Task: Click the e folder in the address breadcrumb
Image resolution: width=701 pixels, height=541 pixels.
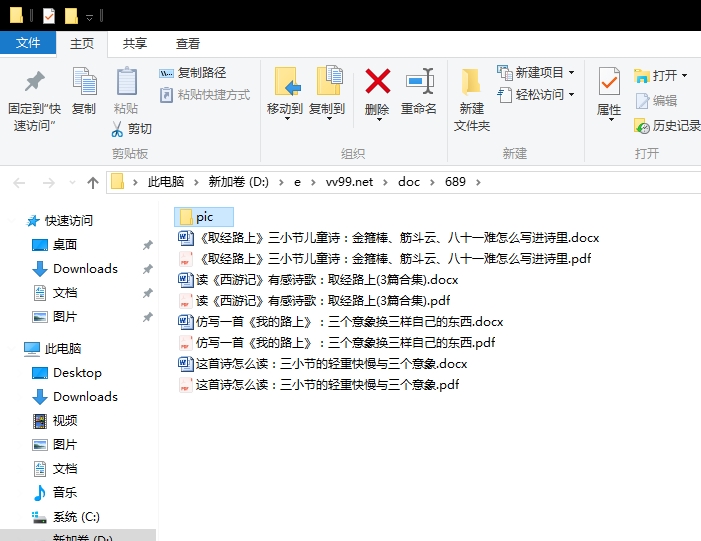Action: click(x=297, y=182)
